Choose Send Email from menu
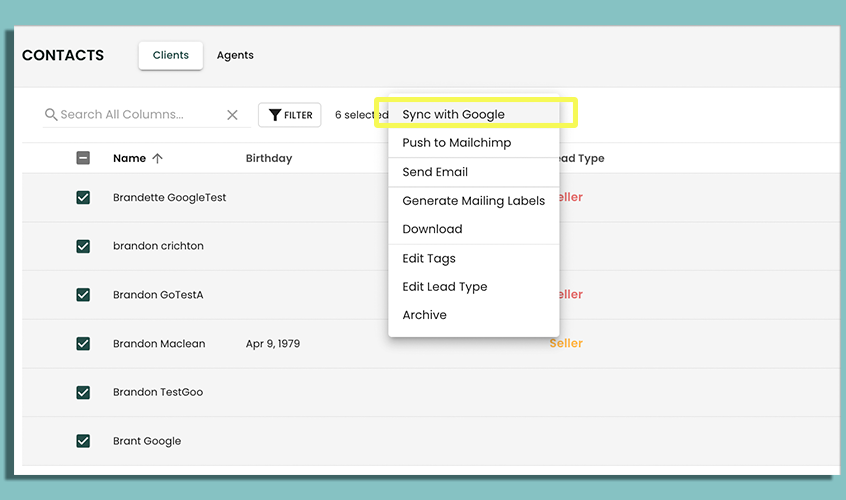846x500 pixels. coord(435,172)
